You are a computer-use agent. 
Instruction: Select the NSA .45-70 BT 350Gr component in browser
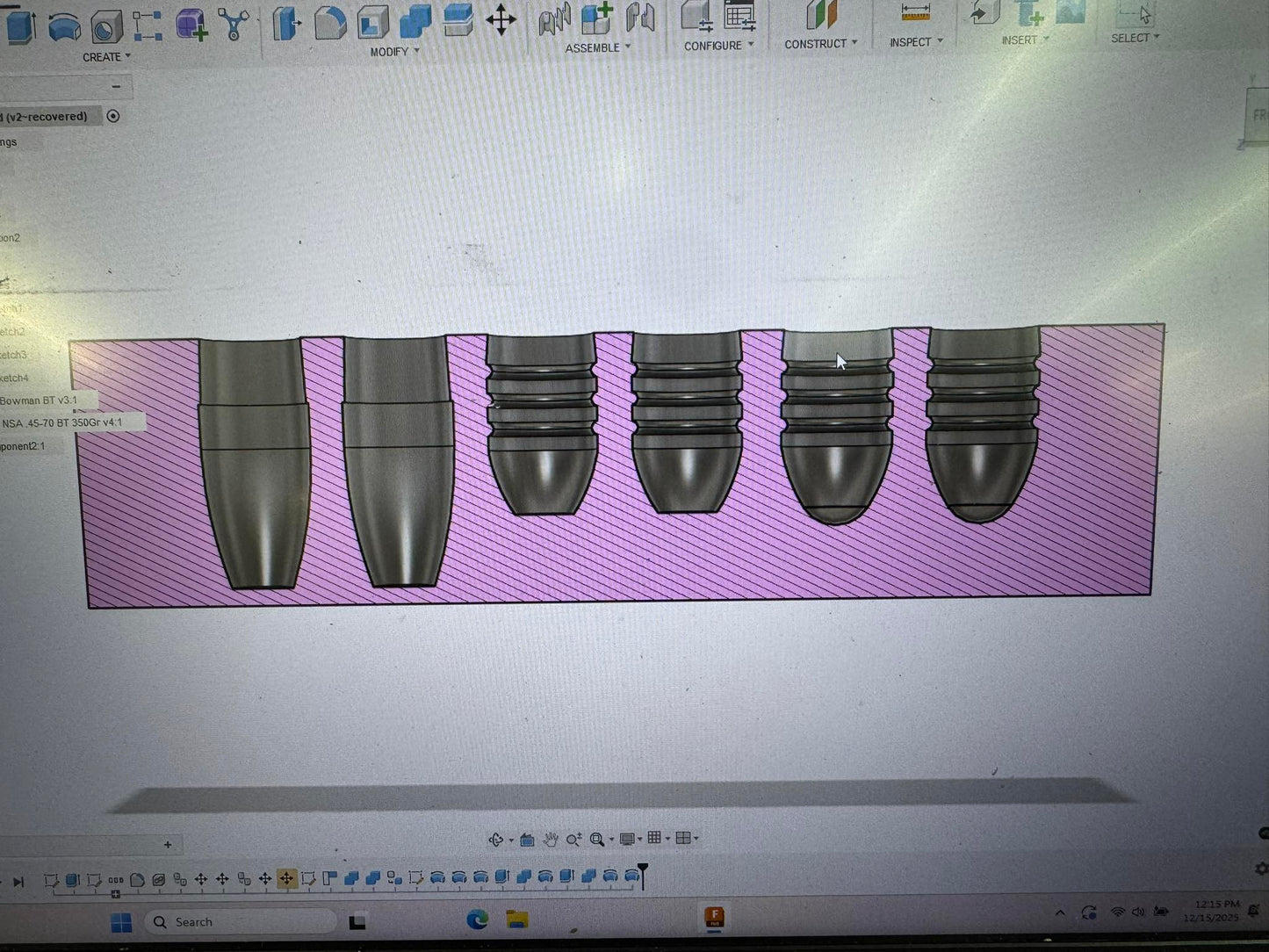click(x=61, y=422)
